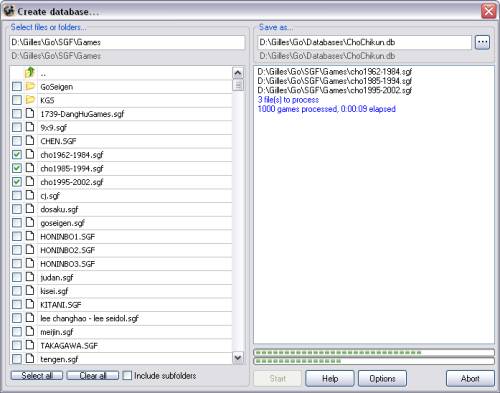This screenshot has height=393, width=500.
Task: Select the lee changhao - lee seidol.sgf entry
Action: pos(89,318)
